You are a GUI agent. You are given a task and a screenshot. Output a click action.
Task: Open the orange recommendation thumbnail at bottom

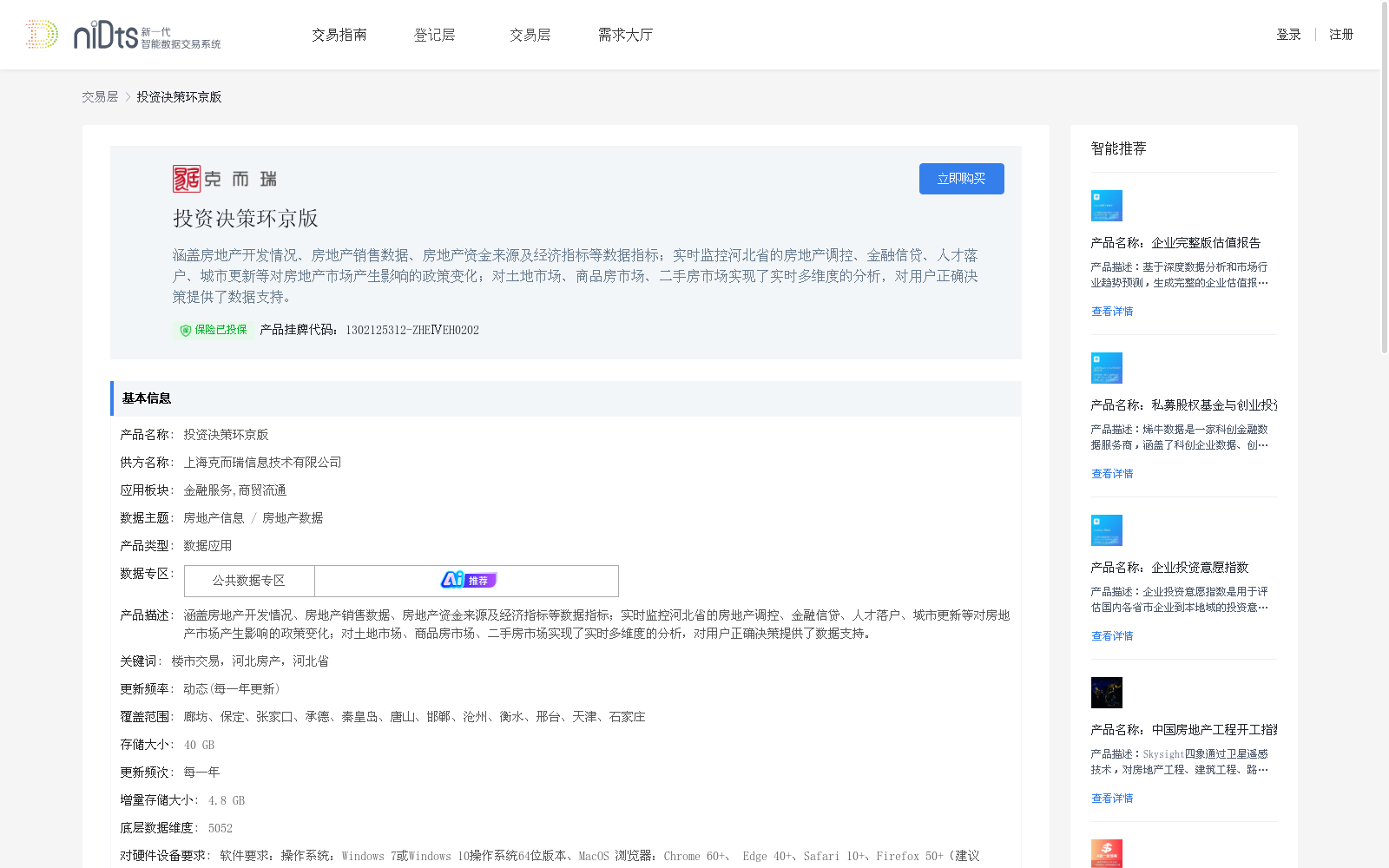(x=1107, y=853)
